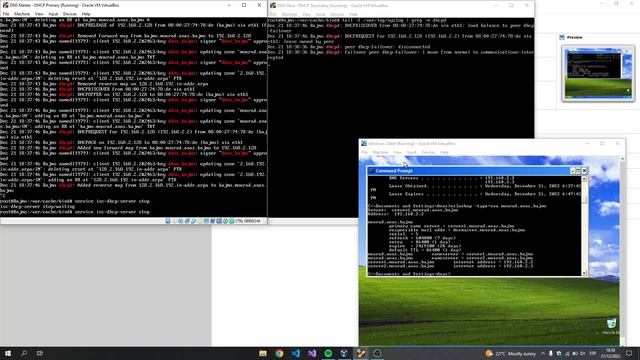Open File menu in DNS Master window
The height and width of the screenshot is (360, 640).
[x=6, y=14]
